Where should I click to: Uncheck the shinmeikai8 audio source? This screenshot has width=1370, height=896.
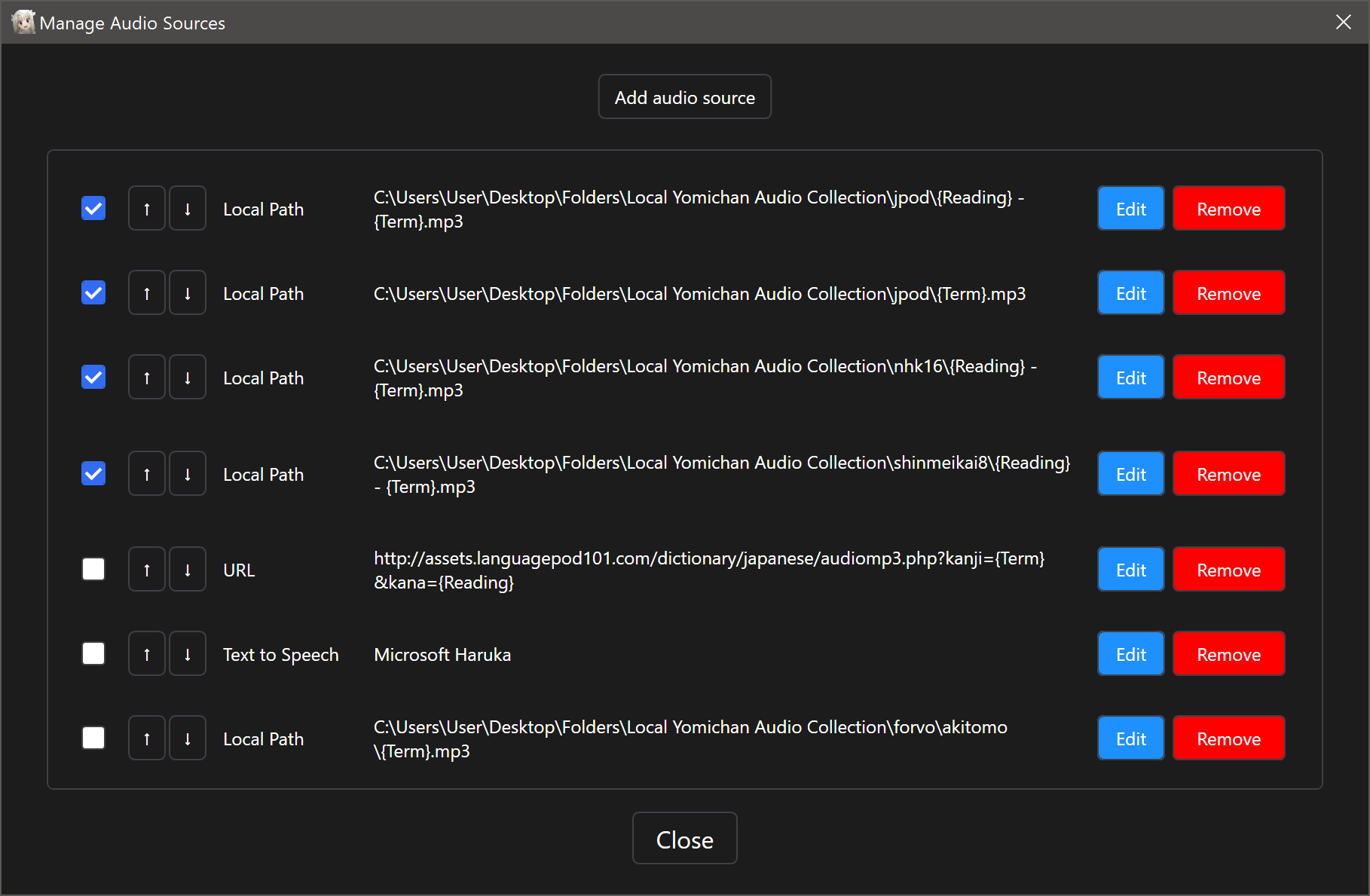click(x=93, y=473)
